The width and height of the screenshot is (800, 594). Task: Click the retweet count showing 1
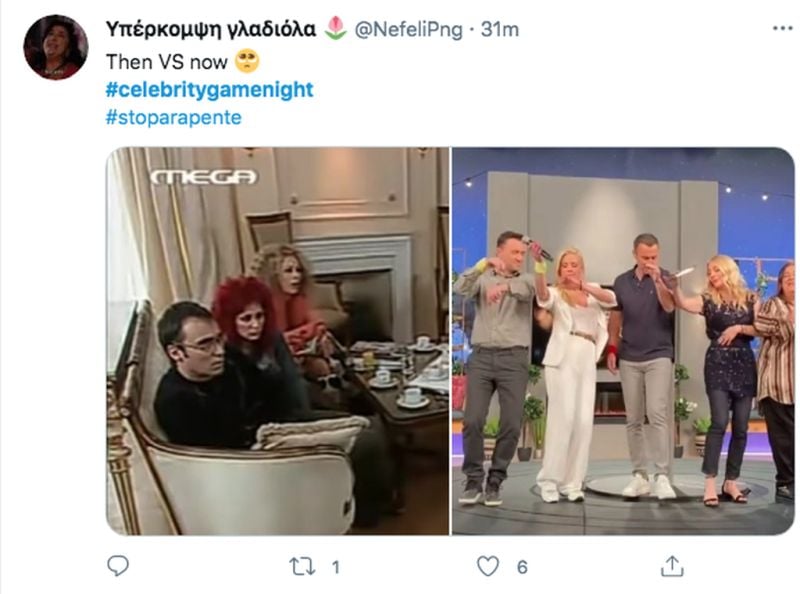pos(336,567)
